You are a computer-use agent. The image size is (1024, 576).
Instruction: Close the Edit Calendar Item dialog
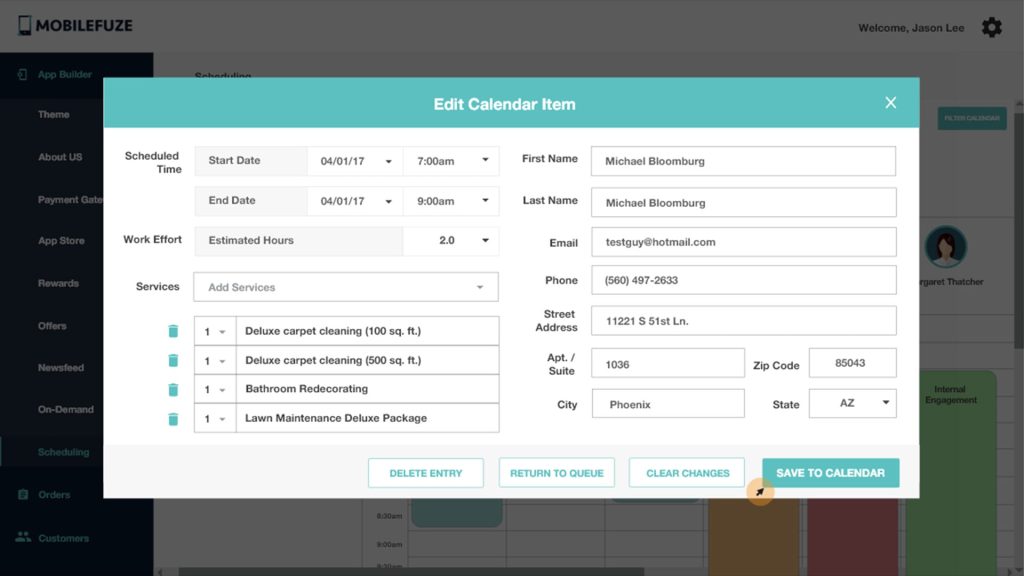click(x=890, y=103)
